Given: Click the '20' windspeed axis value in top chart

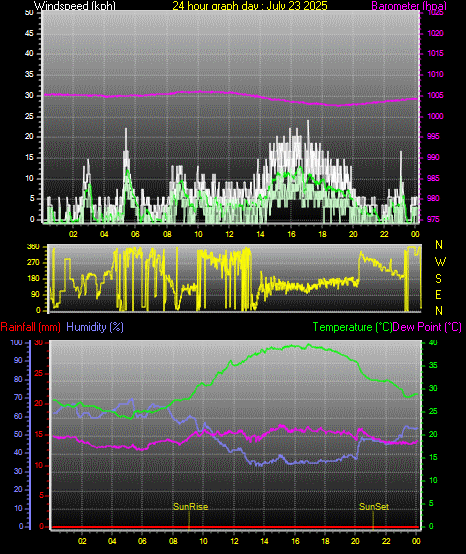Looking at the screenshot, I should (29, 136).
